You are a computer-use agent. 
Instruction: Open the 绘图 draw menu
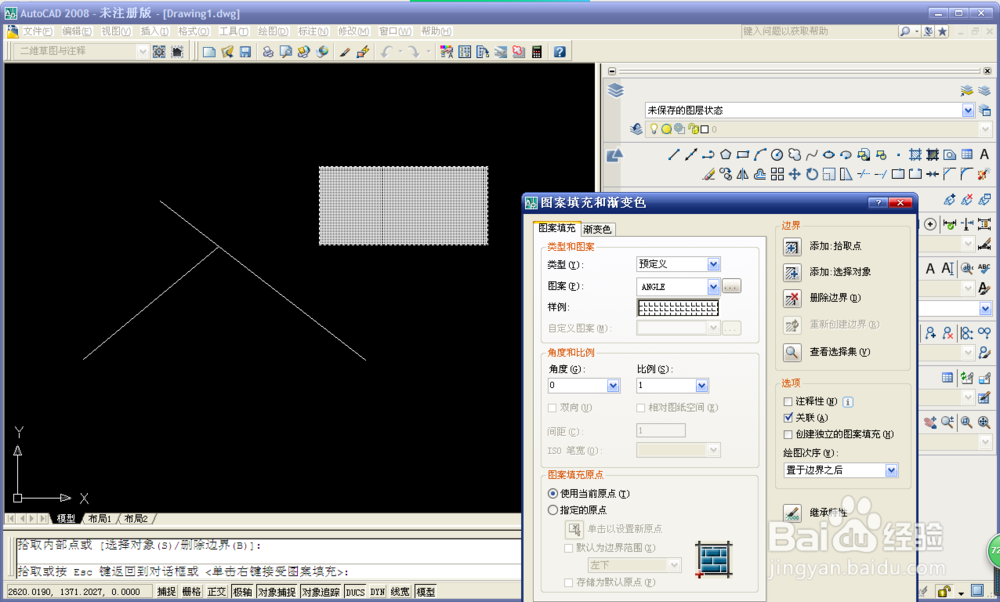[x=272, y=31]
